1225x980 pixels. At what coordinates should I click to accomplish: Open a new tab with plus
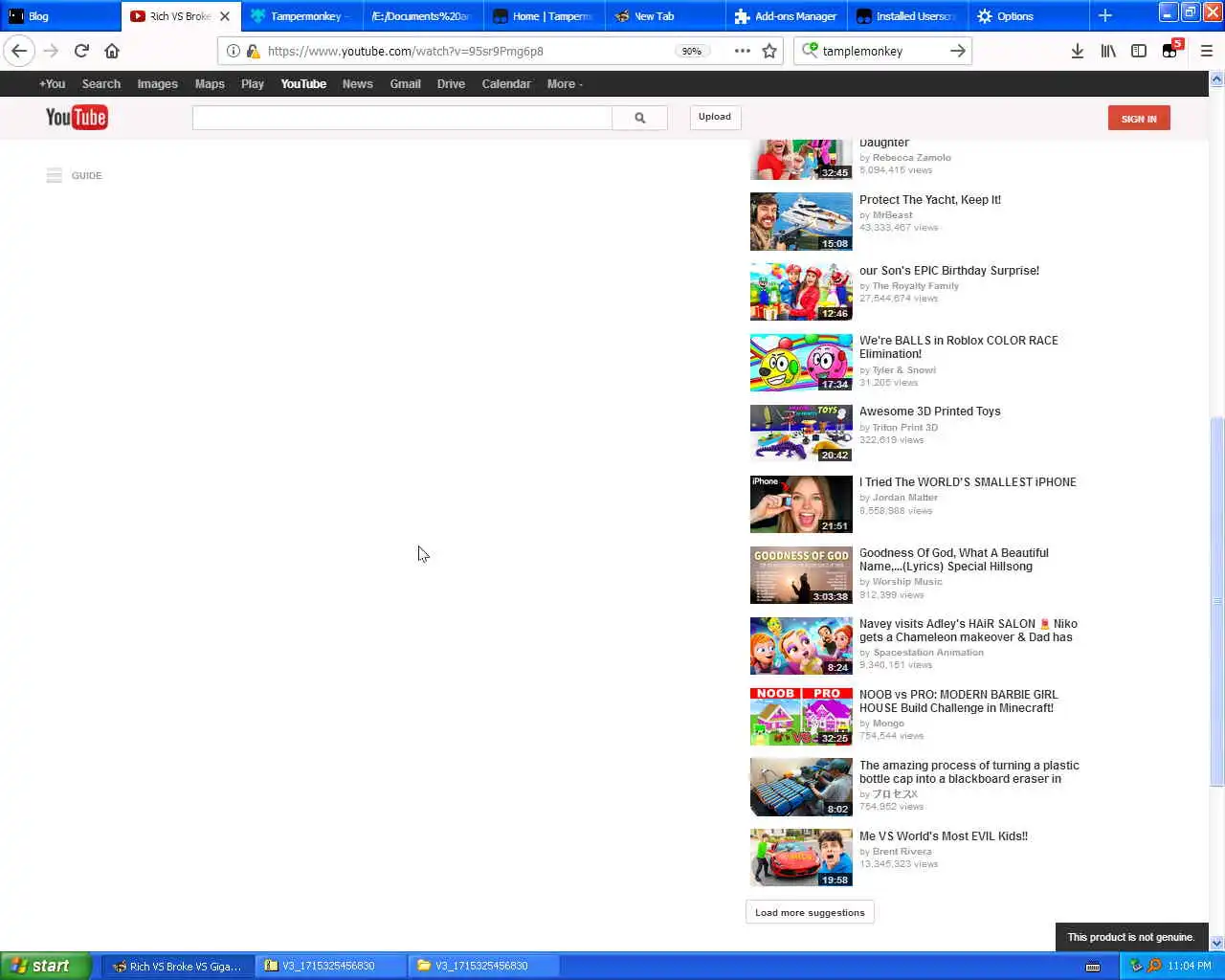[x=1104, y=15]
